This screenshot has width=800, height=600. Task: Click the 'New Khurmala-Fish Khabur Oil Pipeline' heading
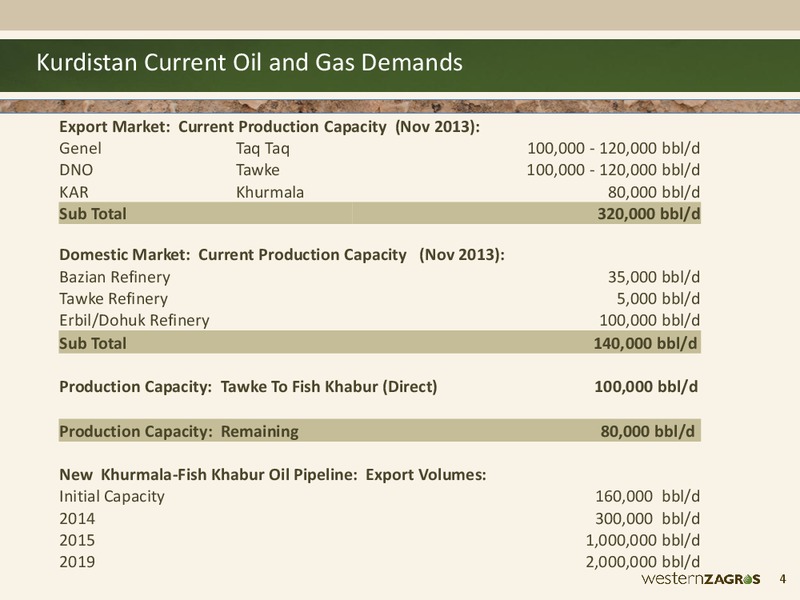(x=272, y=474)
